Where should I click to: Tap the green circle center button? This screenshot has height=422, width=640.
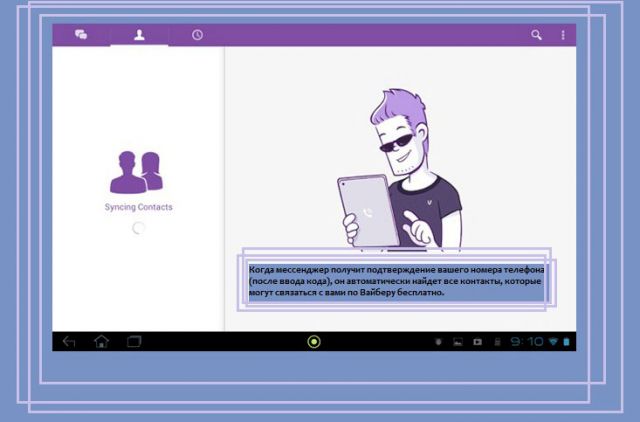tap(314, 342)
